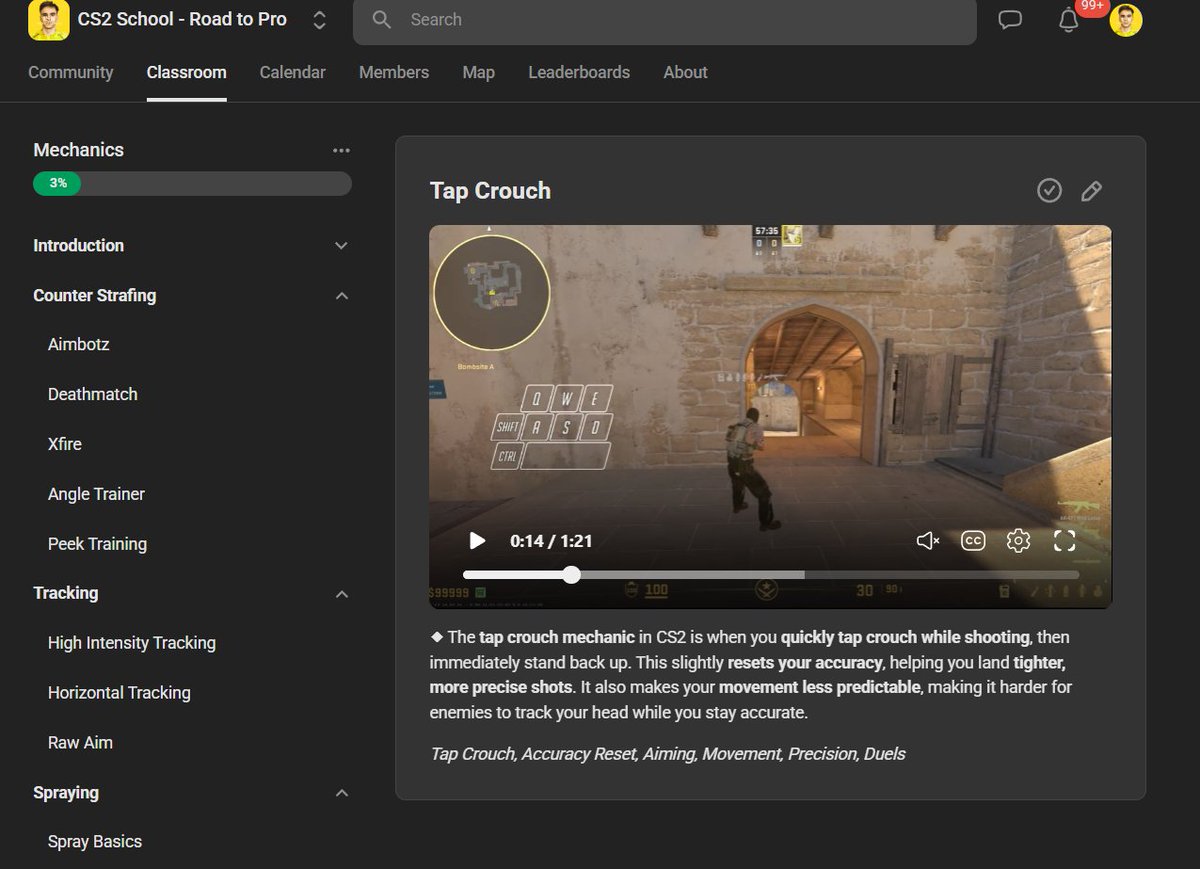Click the Search input field
Screen dimensions: 1200x869
point(665,20)
